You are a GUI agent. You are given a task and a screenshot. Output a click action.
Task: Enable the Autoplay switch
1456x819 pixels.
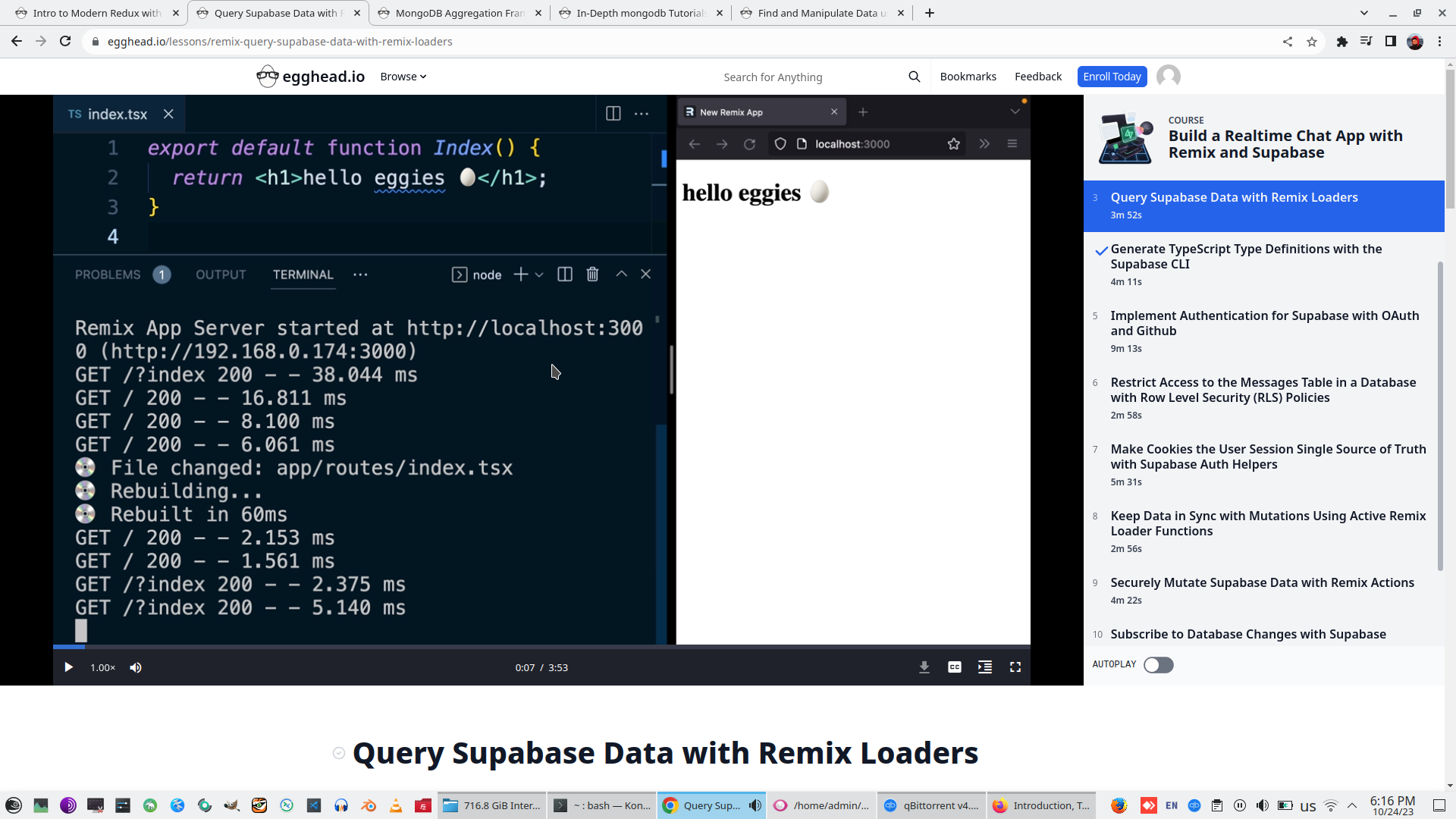tap(1158, 665)
